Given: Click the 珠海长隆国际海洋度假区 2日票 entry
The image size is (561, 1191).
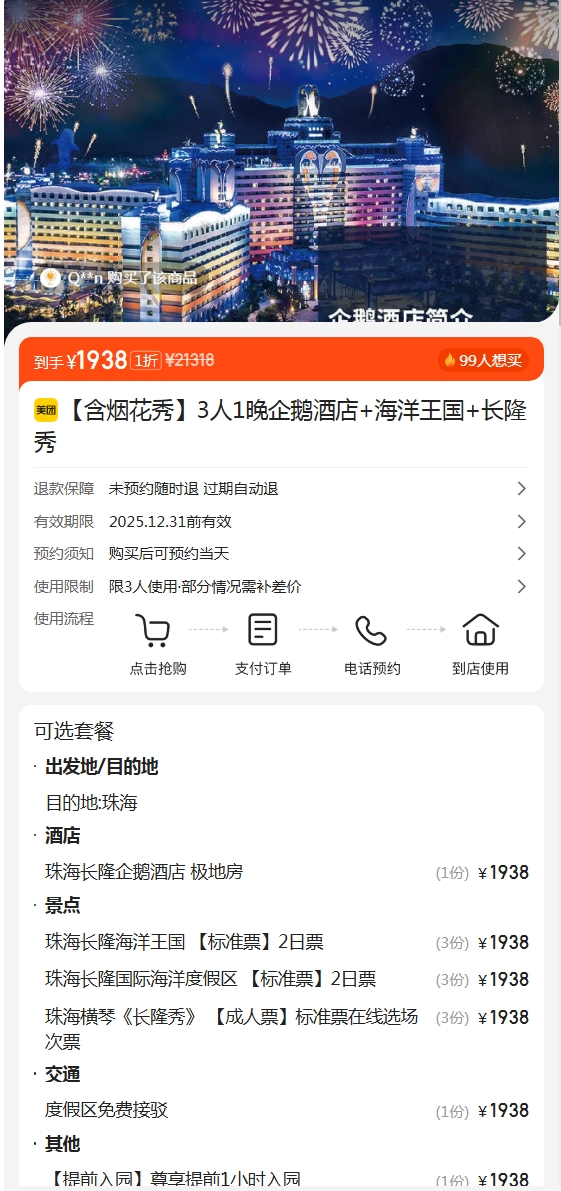Looking at the screenshot, I should click(x=287, y=979).
